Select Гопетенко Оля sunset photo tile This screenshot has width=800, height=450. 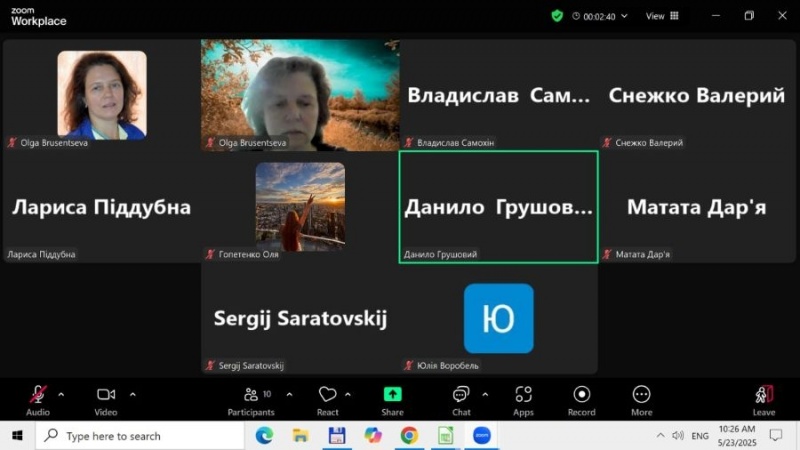click(300, 207)
